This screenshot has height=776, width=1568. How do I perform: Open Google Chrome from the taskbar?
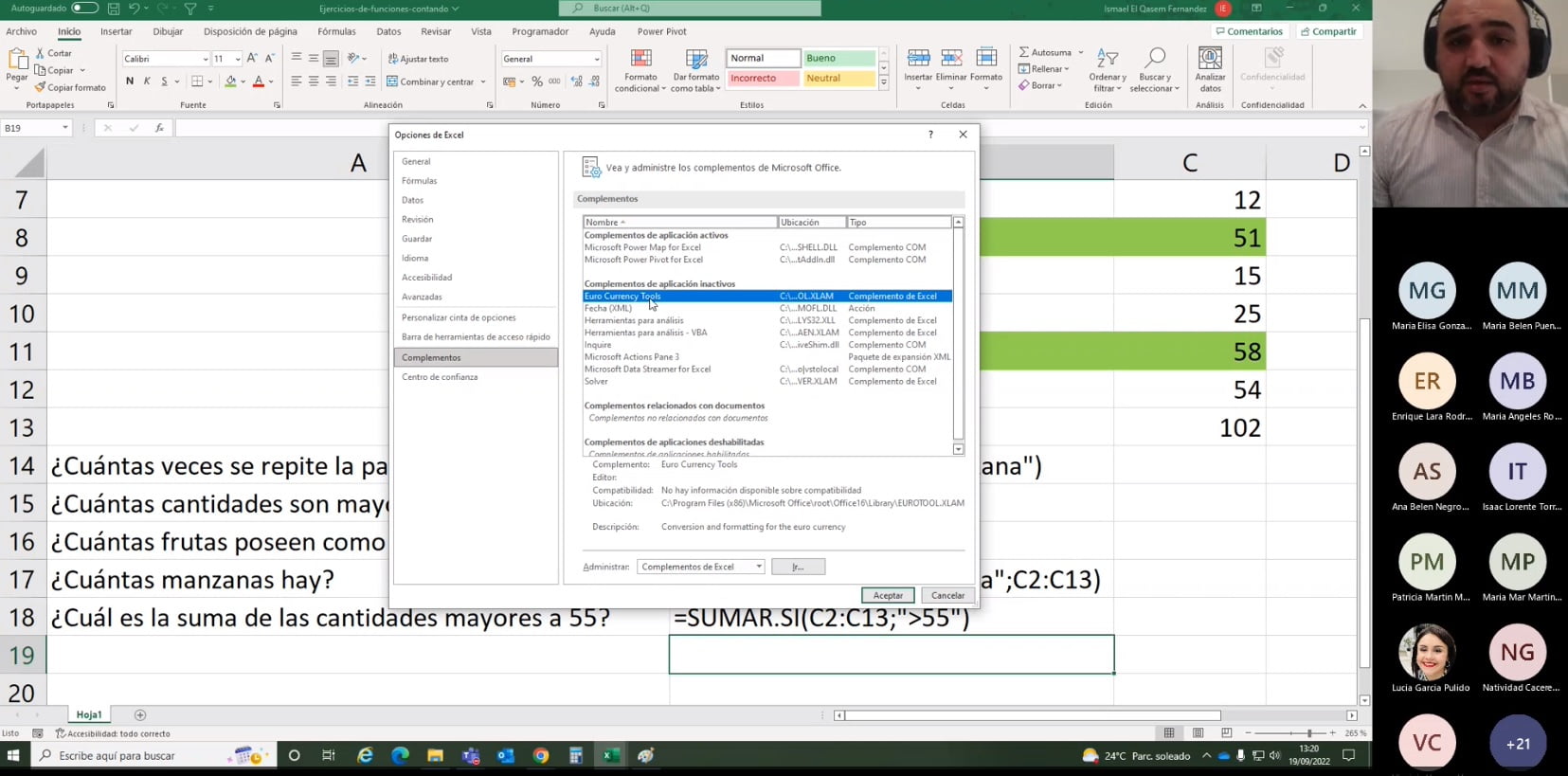(x=541, y=755)
